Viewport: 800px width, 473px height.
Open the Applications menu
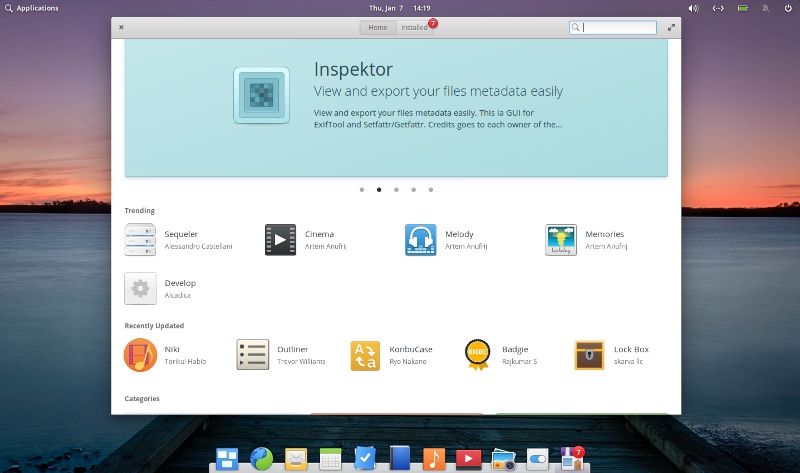[30, 7]
